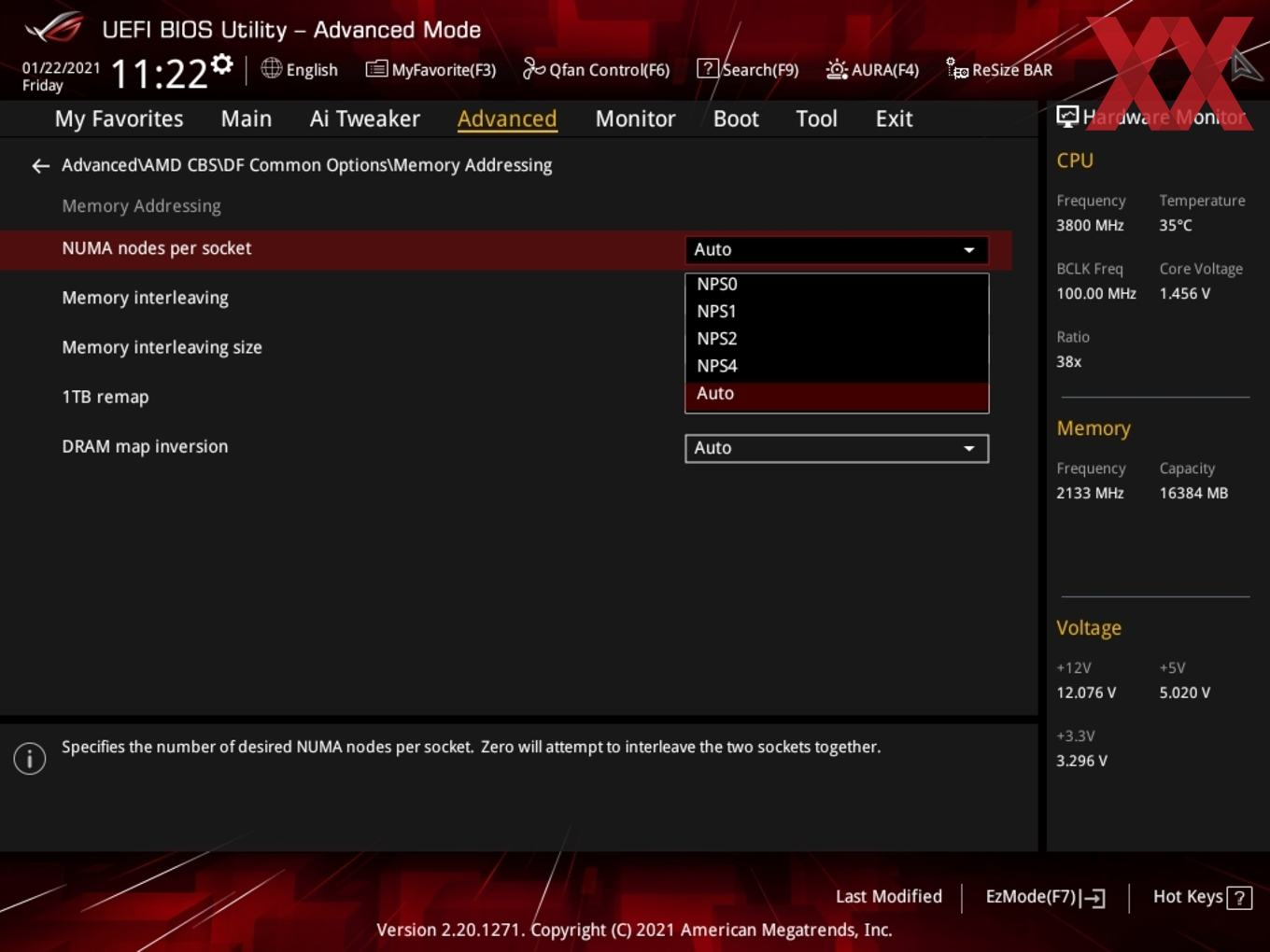Open Hot Keys help
The height and width of the screenshot is (952, 1270).
[1202, 897]
